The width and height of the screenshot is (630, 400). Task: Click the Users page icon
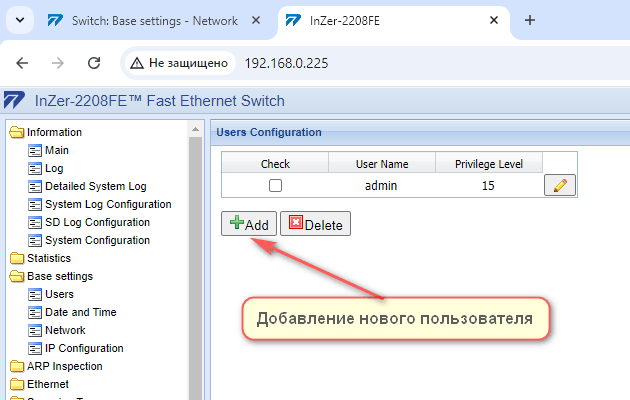tap(35, 295)
